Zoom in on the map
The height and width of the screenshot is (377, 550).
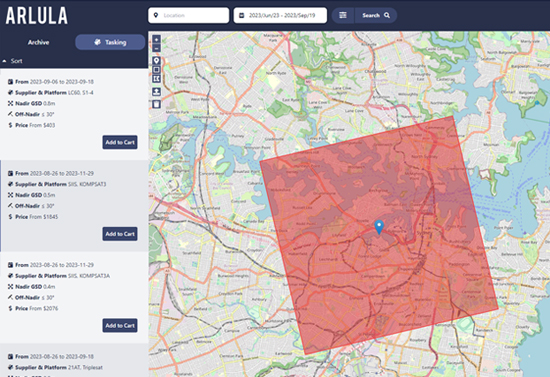coord(156,40)
